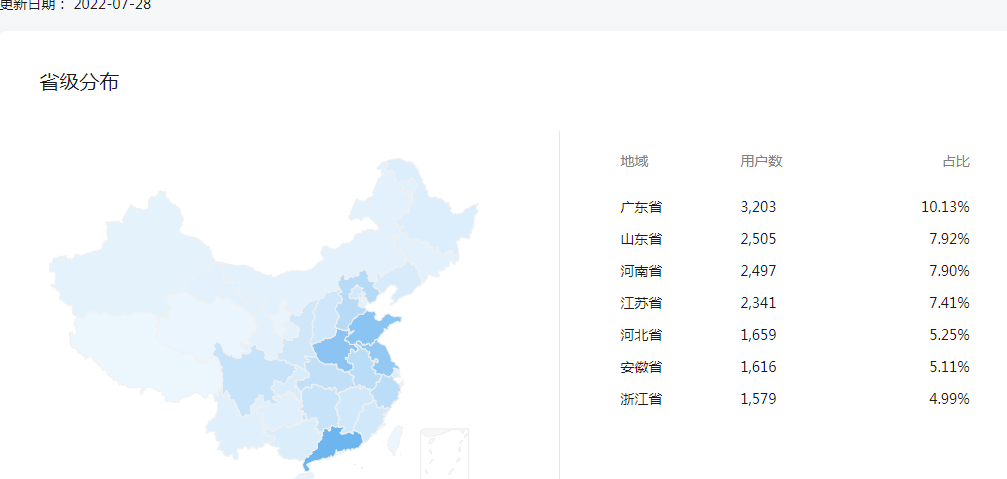Click the 江苏省 row label
This screenshot has width=1007, height=479.
[641, 303]
